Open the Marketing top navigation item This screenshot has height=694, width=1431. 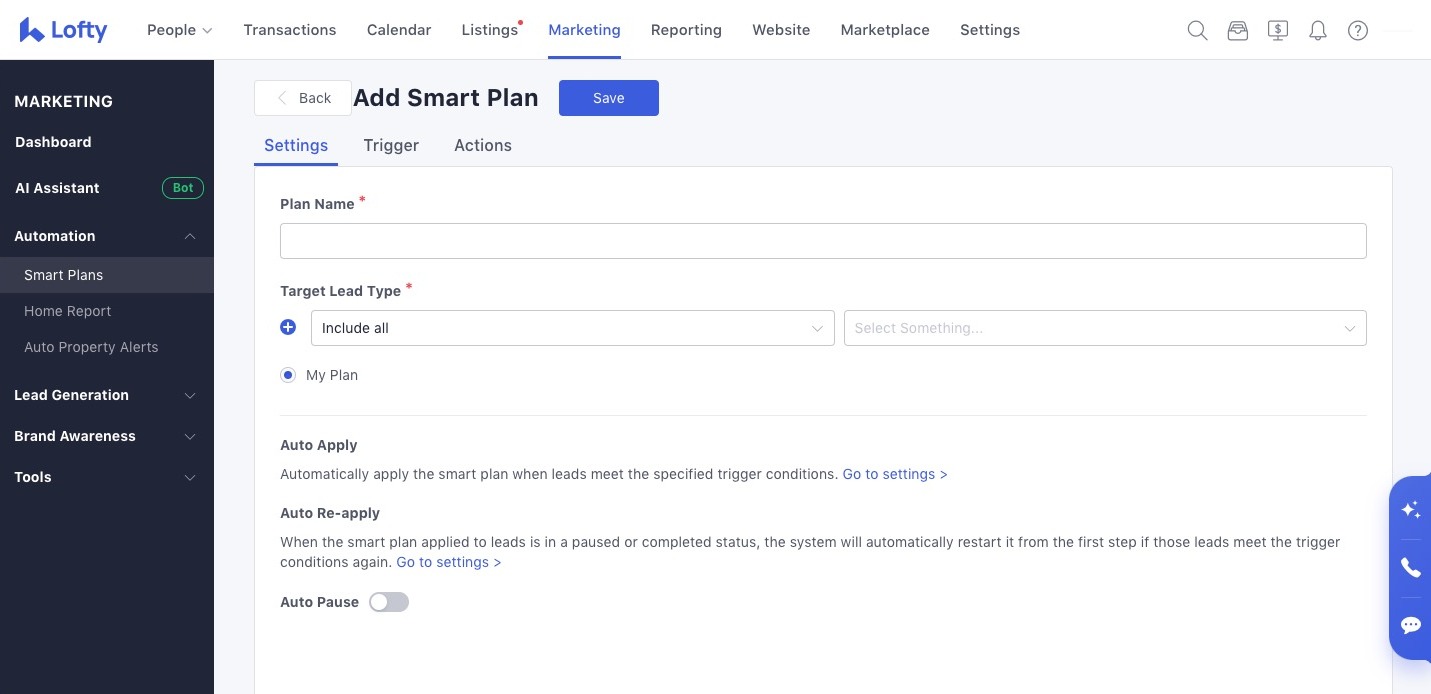point(584,30)
